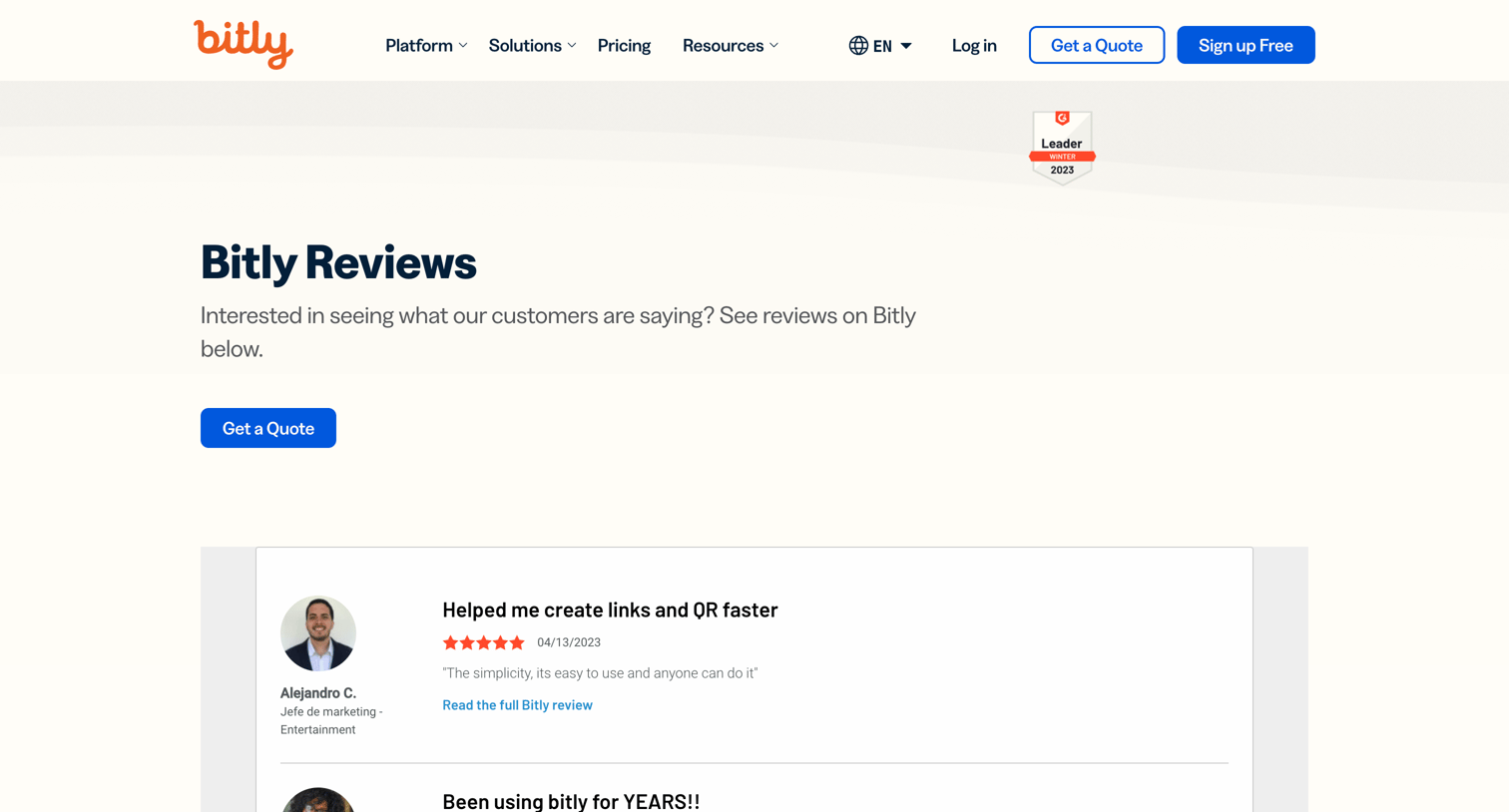
Task: Click the five-star rating on Alejandro's review
Action: pyautogui.click(x=484, y=642)
